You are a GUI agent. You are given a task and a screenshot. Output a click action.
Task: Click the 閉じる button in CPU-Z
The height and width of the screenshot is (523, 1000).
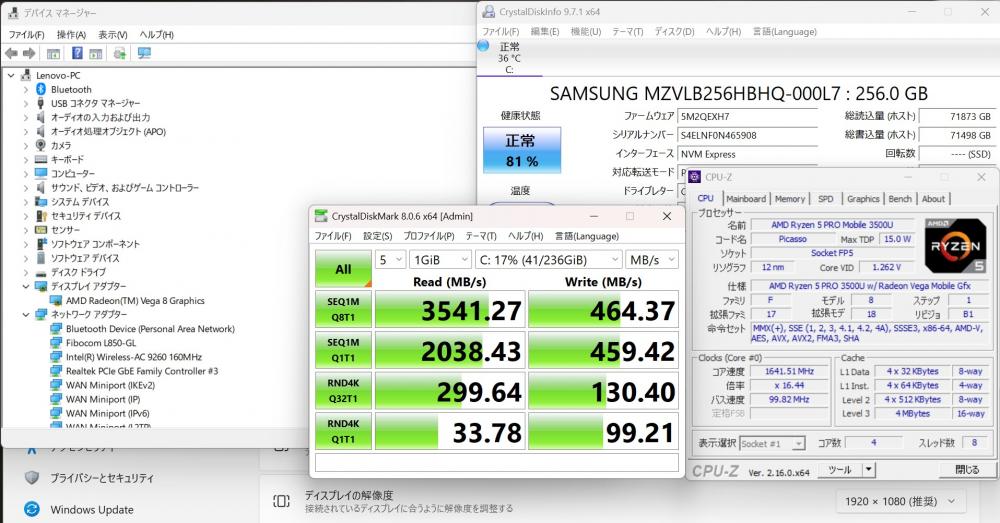tap(967, 470)
